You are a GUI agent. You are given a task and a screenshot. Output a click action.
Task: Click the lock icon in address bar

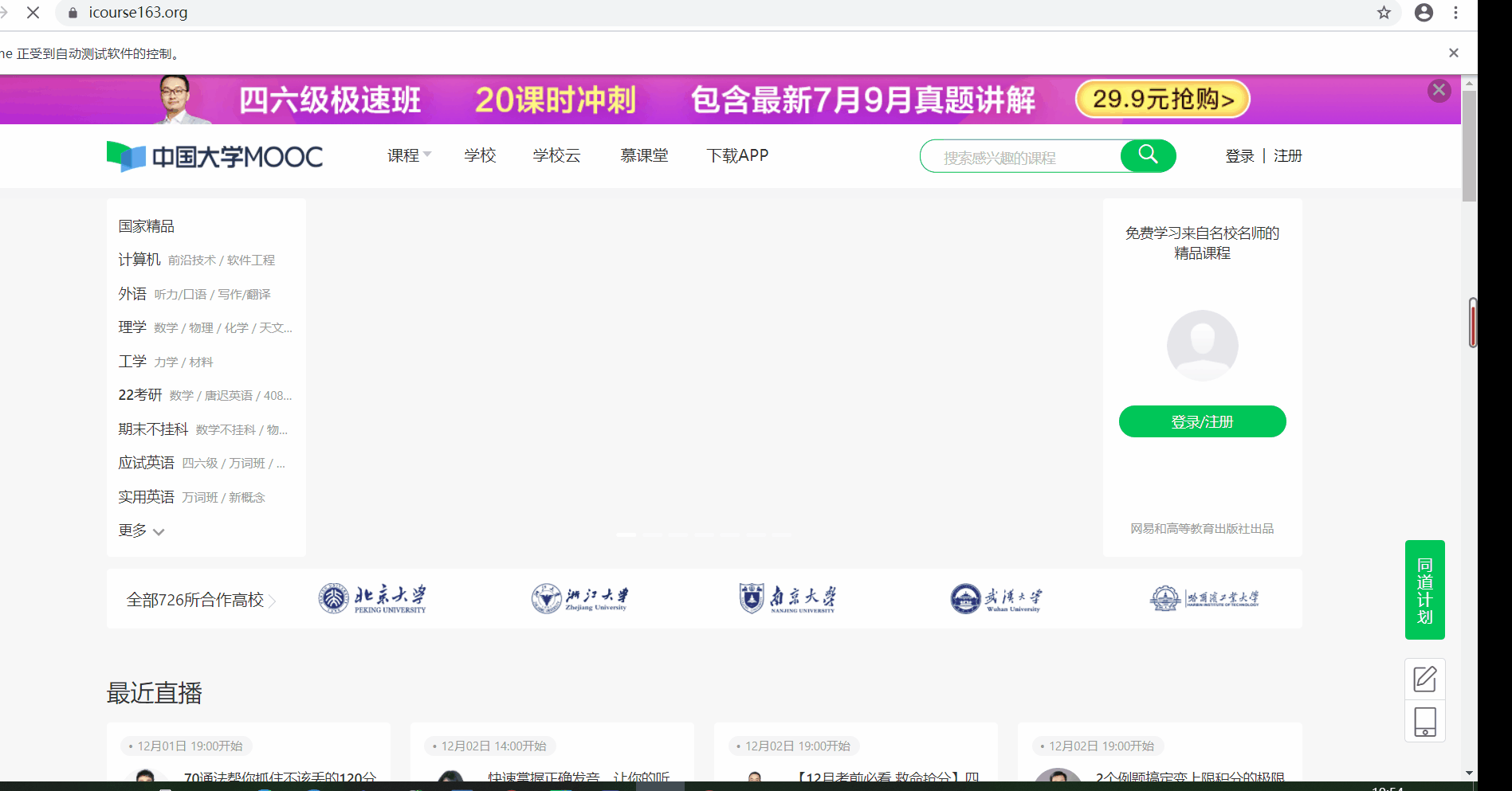pyautogui.click(x=73, y=13)
